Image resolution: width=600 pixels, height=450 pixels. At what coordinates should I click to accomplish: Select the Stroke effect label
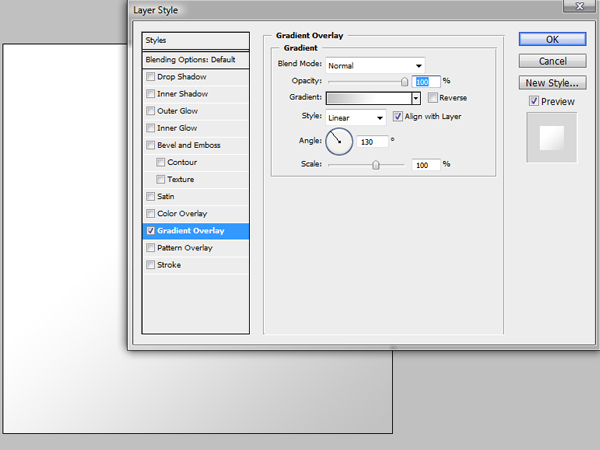pyautogui.click(x=169, y=265)
